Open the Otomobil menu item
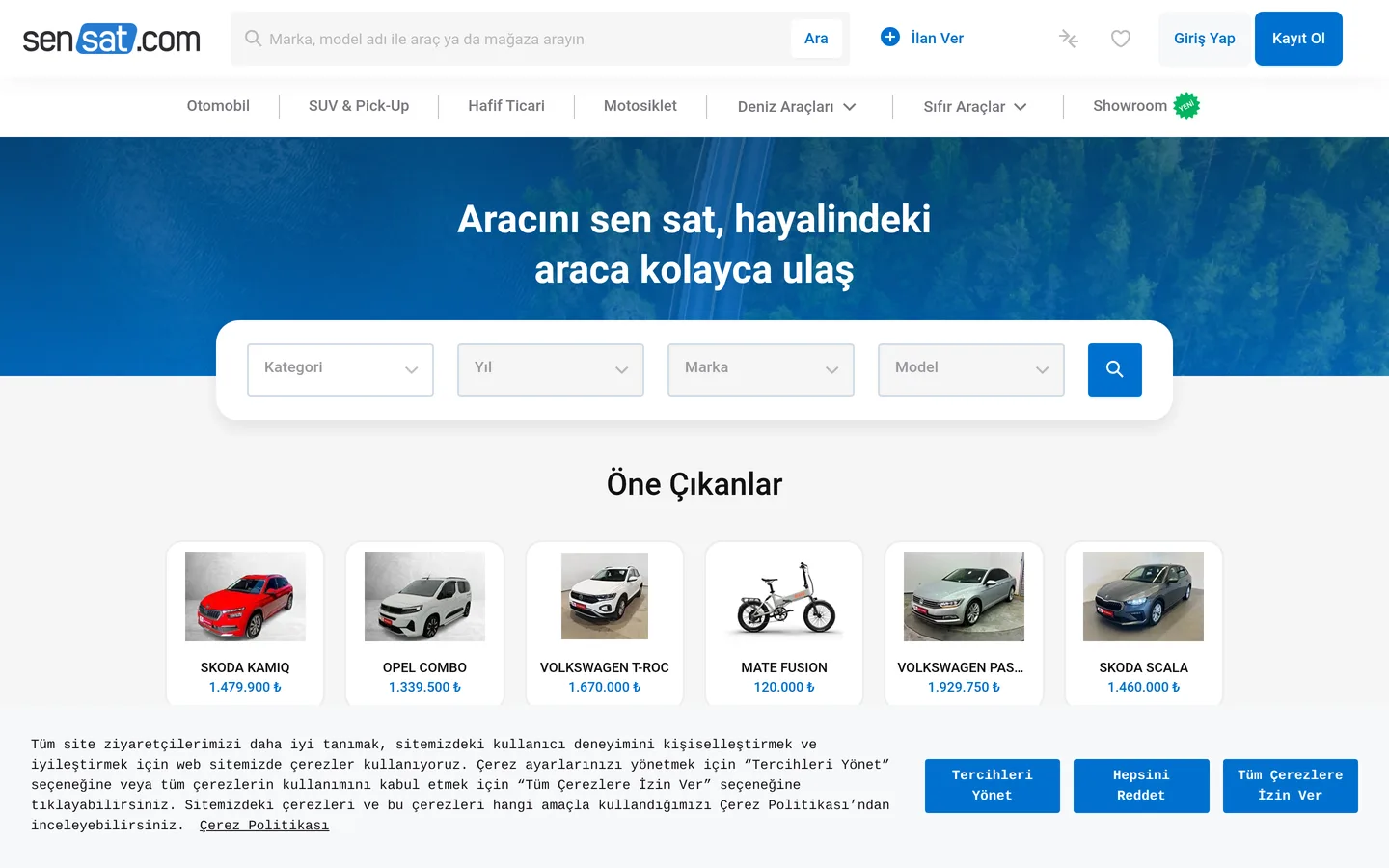This screenshot has height=868, width=1389. tap(218, 106)
